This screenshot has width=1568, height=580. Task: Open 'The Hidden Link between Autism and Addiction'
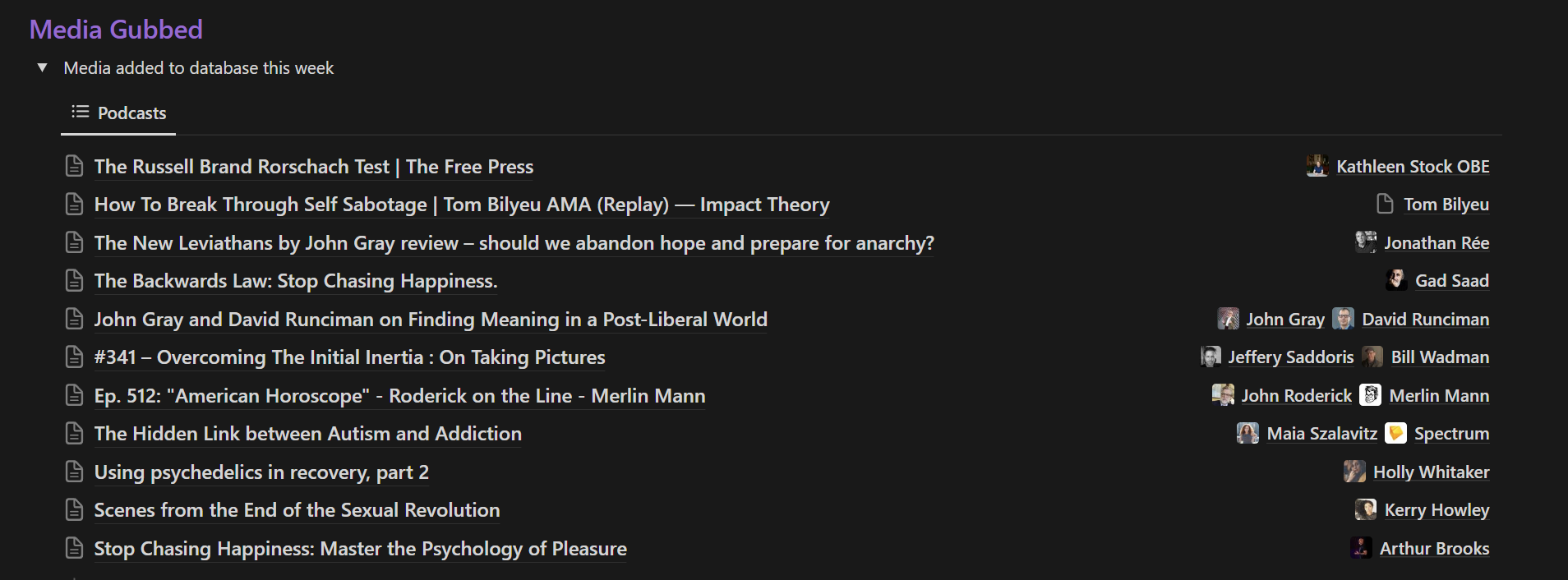coord(307,434)
